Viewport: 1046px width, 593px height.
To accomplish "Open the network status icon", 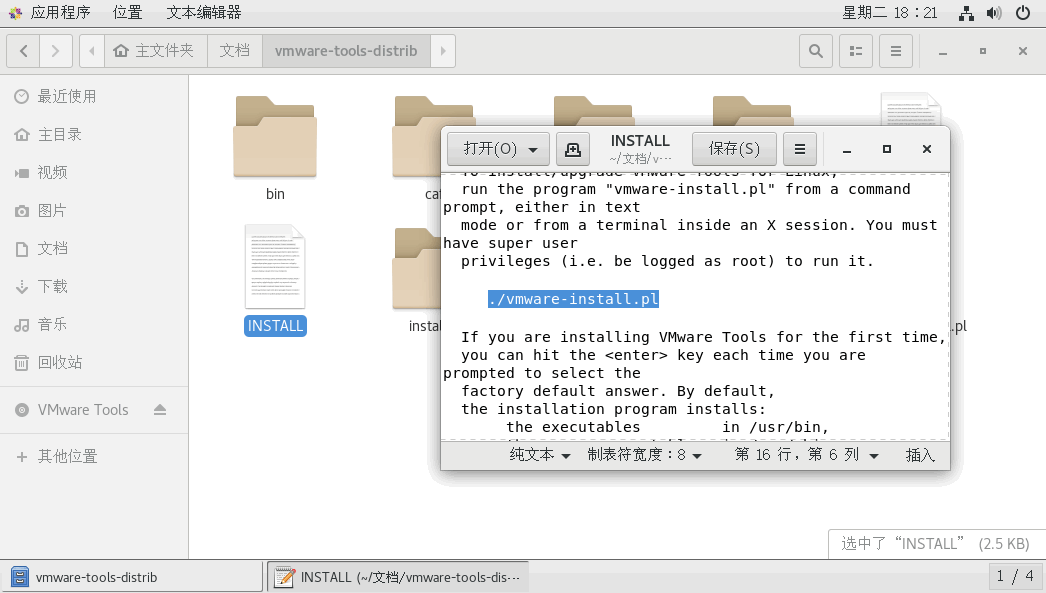I will pyautogui.click(x=966, y=13).
